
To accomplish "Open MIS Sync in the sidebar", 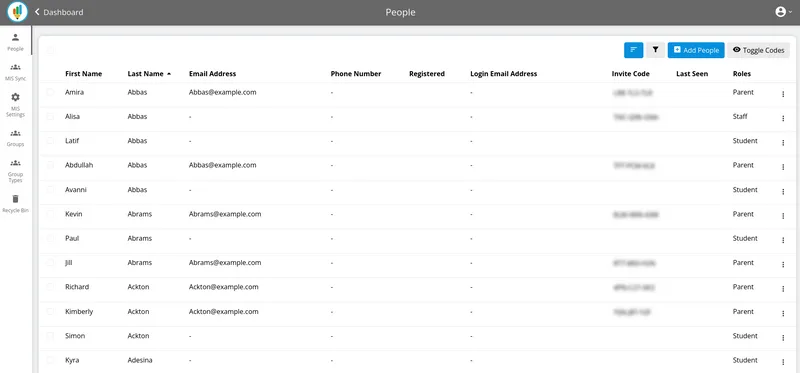I will (x=15, y=72).
